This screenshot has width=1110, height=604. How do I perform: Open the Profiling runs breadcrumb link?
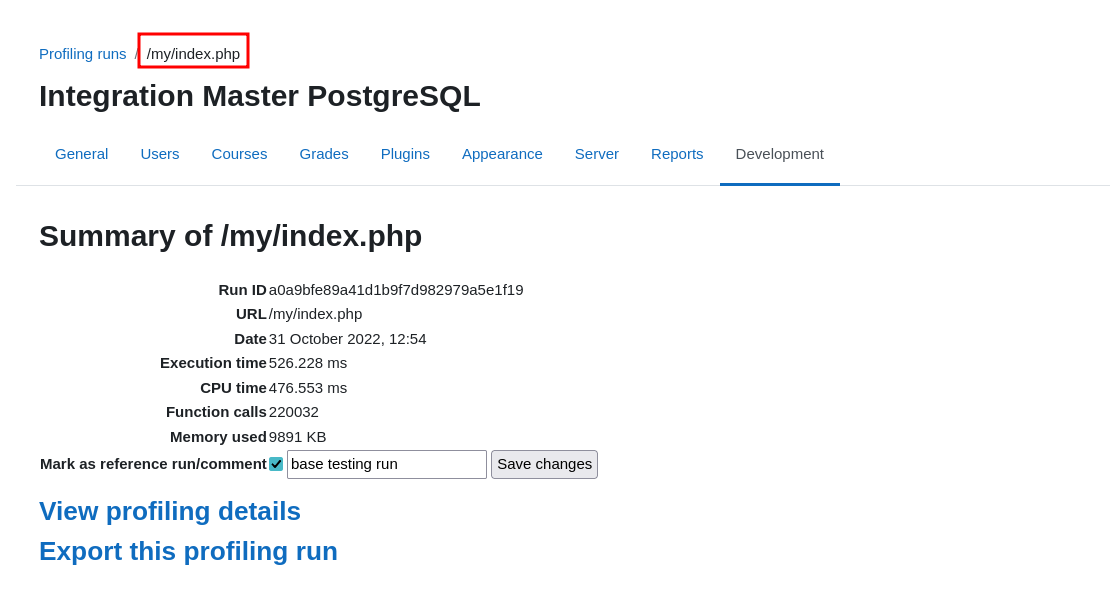click(x=82, y=54)
